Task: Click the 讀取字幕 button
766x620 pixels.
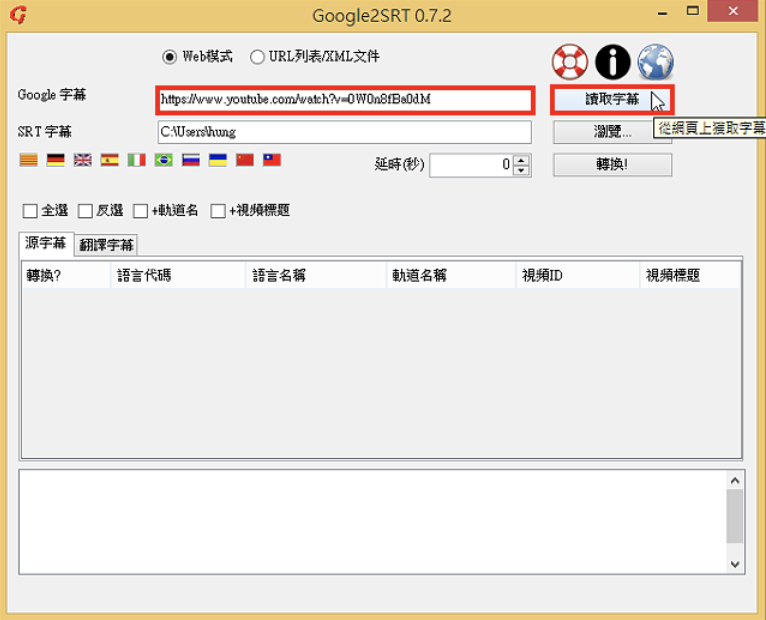Action: pyautogui.click(x=612, y=100)
